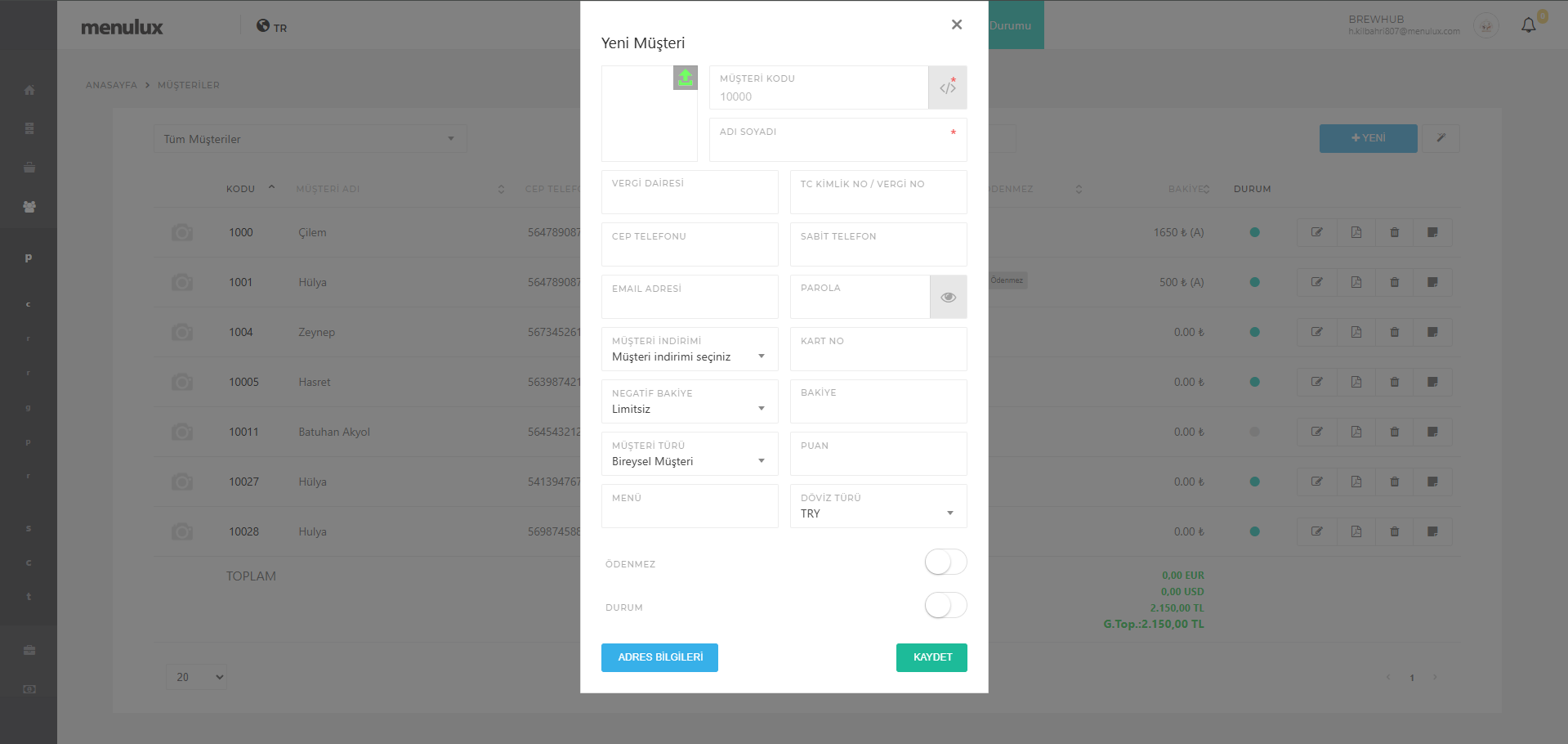
Task: Go to Anasayfa breadcrumb link
Action: (111, 85)
